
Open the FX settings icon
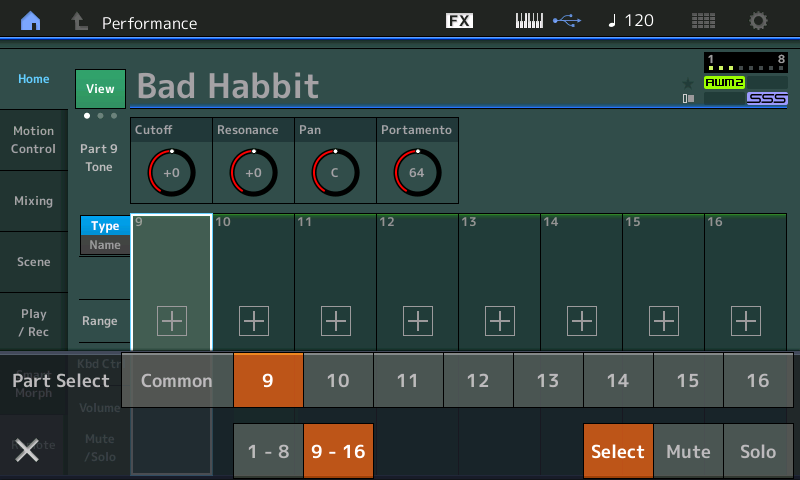tap(459, 21)
